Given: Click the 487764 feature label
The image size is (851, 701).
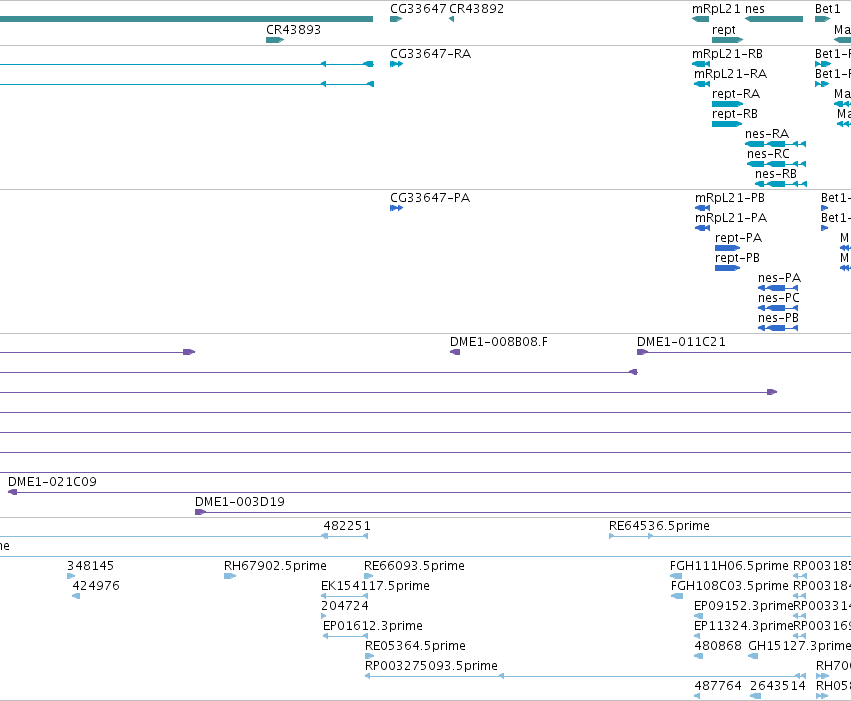Looking at the screenshot, I should point(718,686).
